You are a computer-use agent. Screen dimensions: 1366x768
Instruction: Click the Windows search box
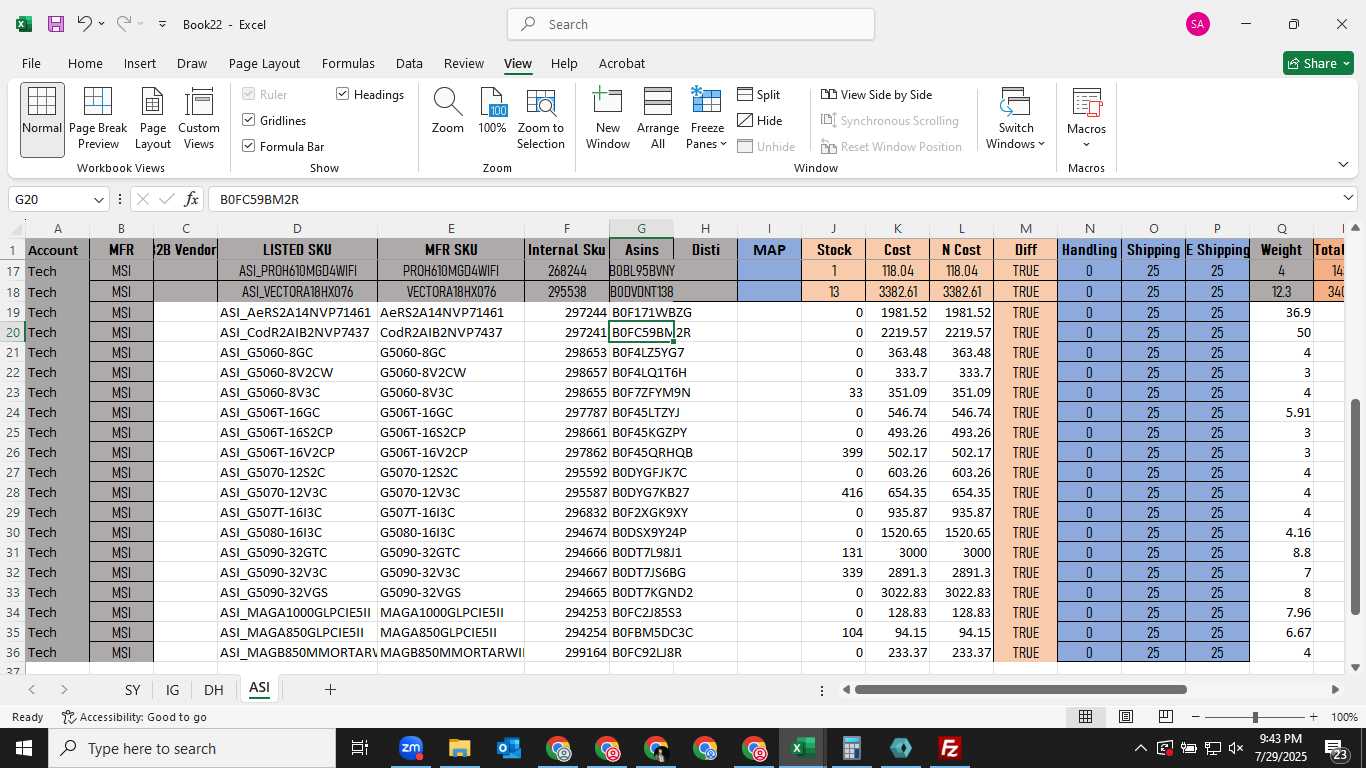(x=192, y=748)
